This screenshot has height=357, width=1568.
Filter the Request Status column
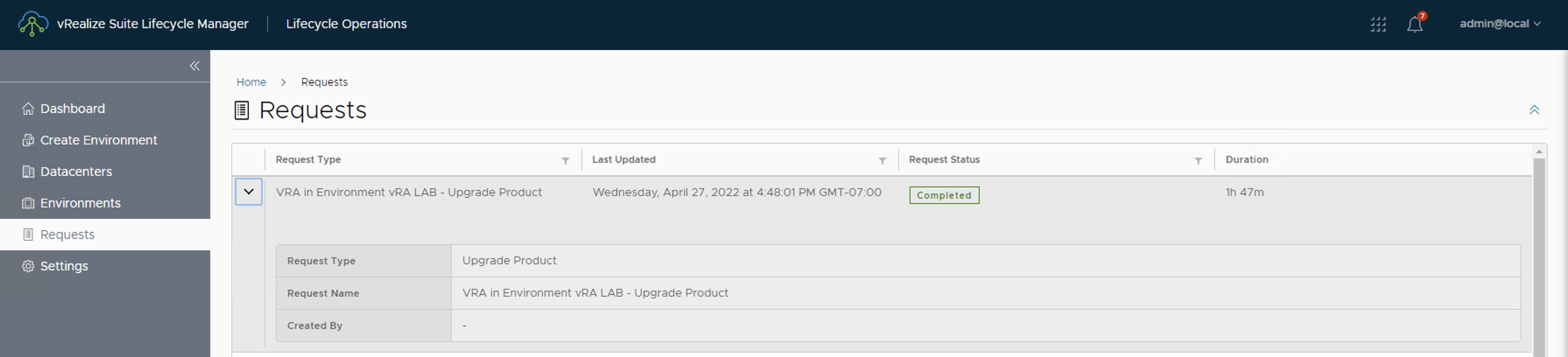coord(1198,161)
